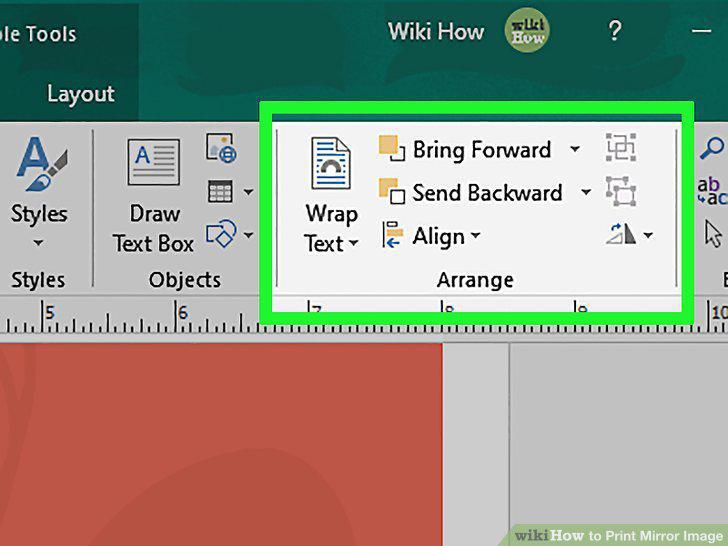Open the Table dropdown arrow
The width and height of the screenshot is (728, 546).
click(x=249, y=191)
